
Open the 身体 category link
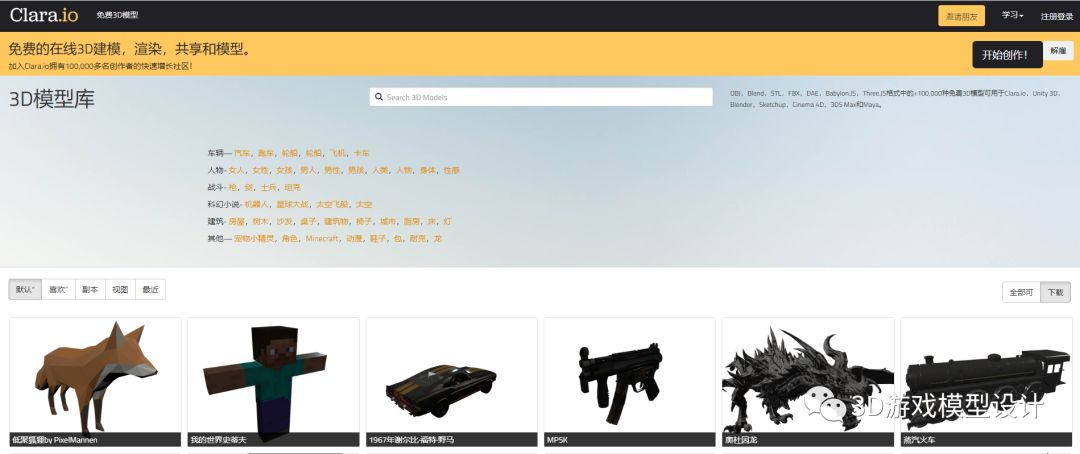[428, 170]
